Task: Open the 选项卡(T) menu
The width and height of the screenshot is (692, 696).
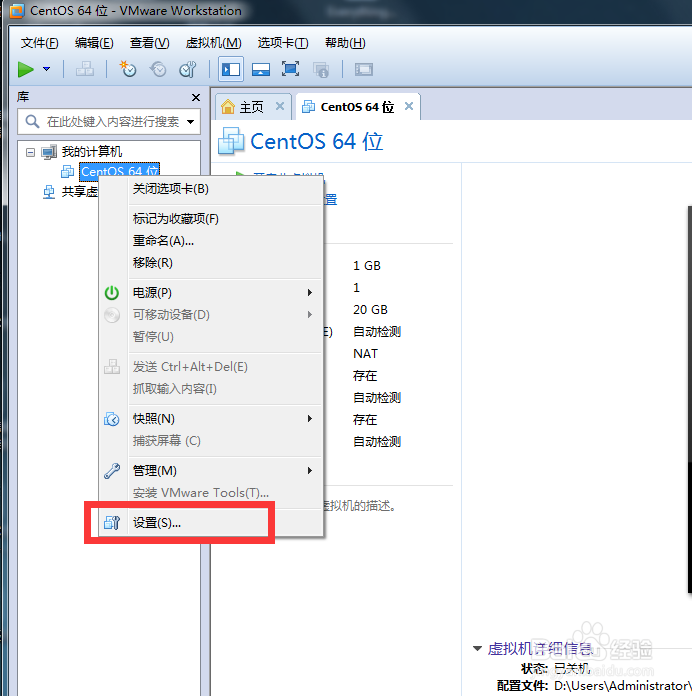Action: [283, 43]
